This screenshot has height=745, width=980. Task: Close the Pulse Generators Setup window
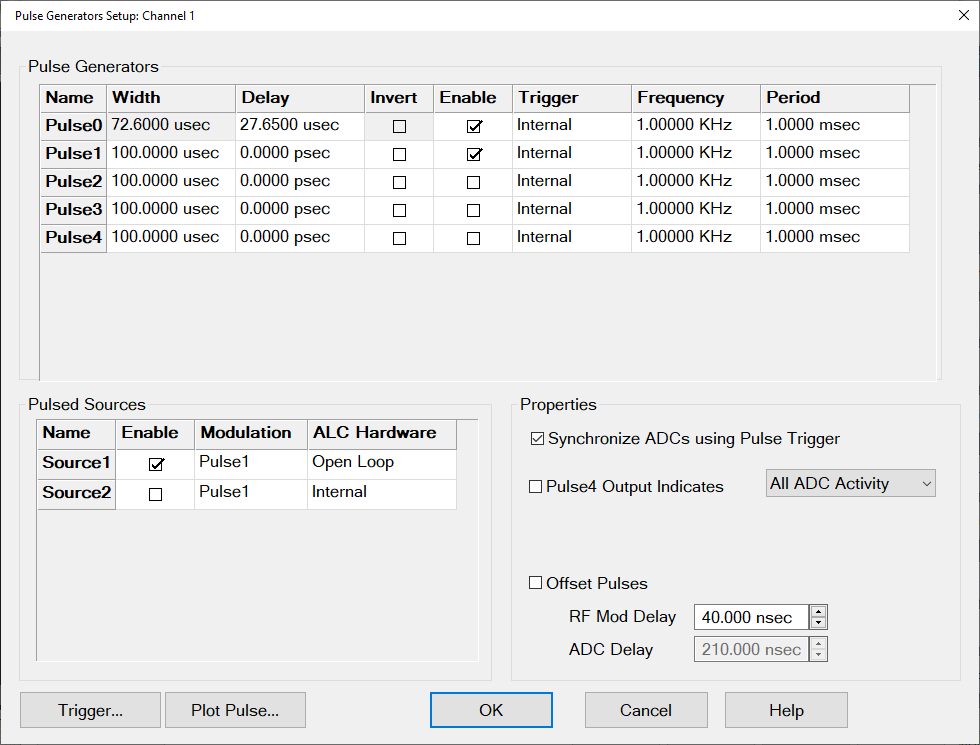(949, 15)
